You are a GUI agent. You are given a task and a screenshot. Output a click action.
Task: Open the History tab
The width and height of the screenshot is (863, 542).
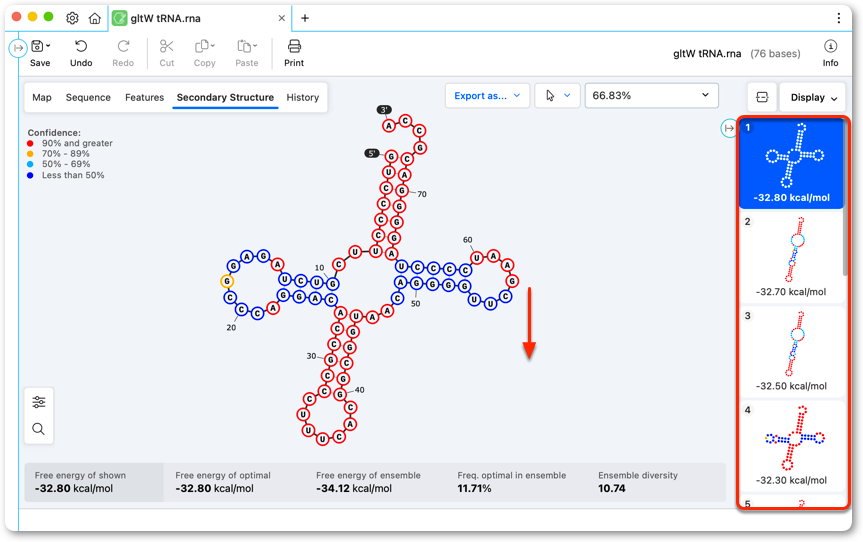pos(302,97)
